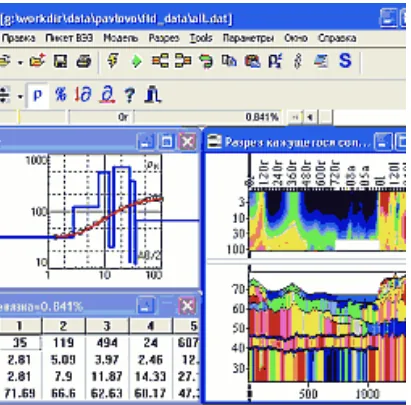The height and width of the screenshot is (405, 411).
Task: Expand dropdown arrow next to open folder icon
Action: coord(20,62)
